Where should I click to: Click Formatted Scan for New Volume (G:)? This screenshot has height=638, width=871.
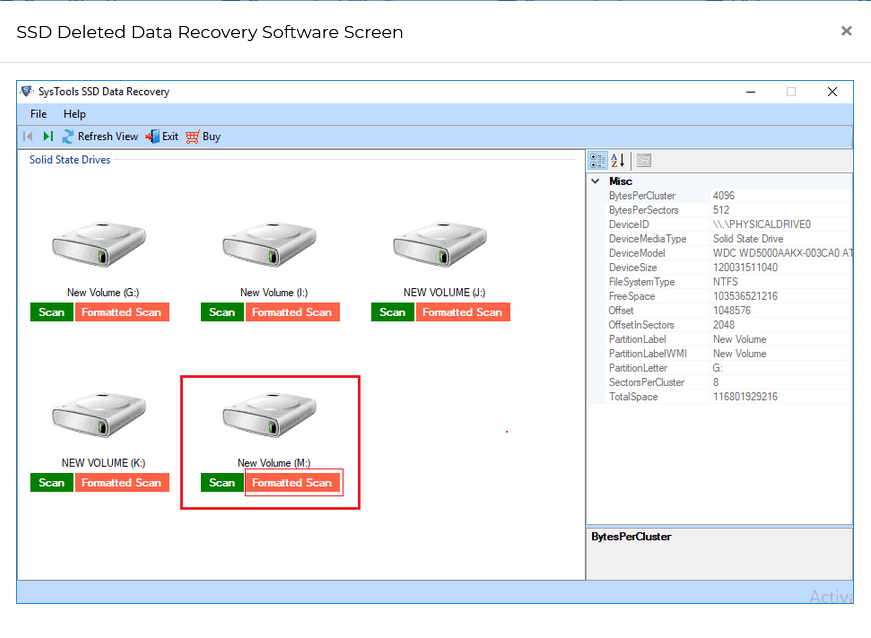122,312
